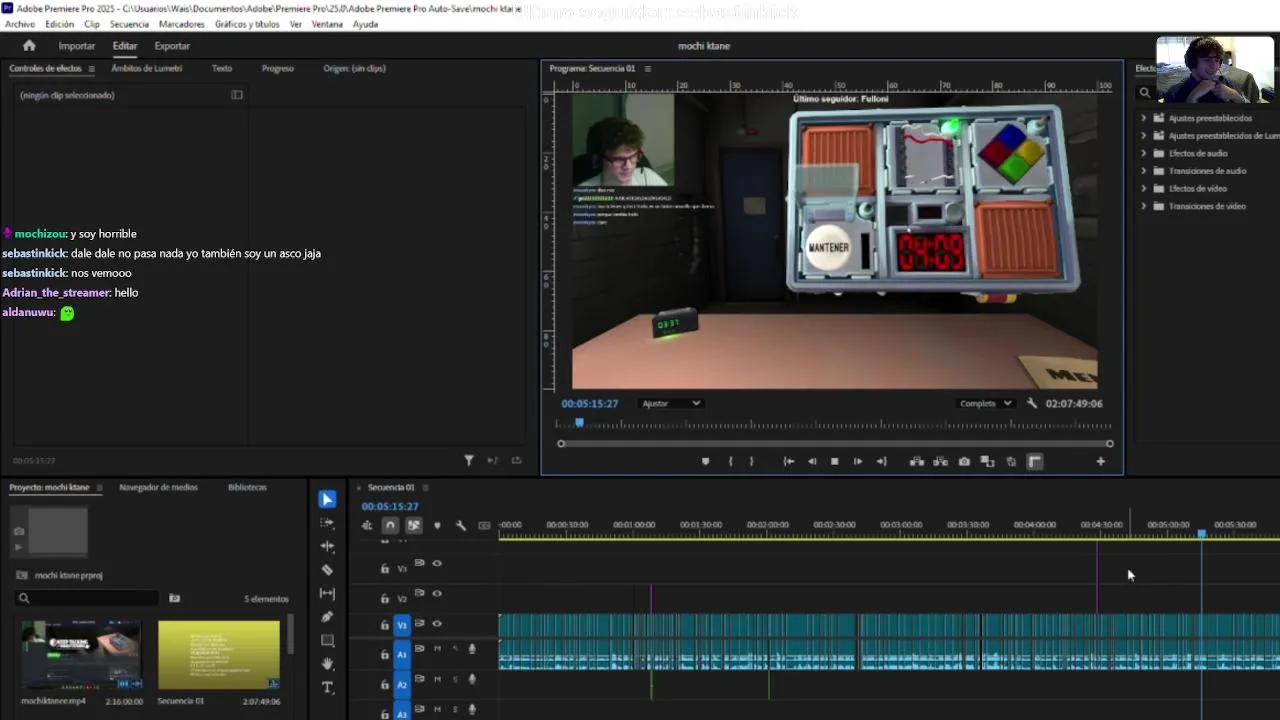Screen dimensions: 1280x720
Task: Switch to Navegador de medios tab
Action: [x=159, y=487]
